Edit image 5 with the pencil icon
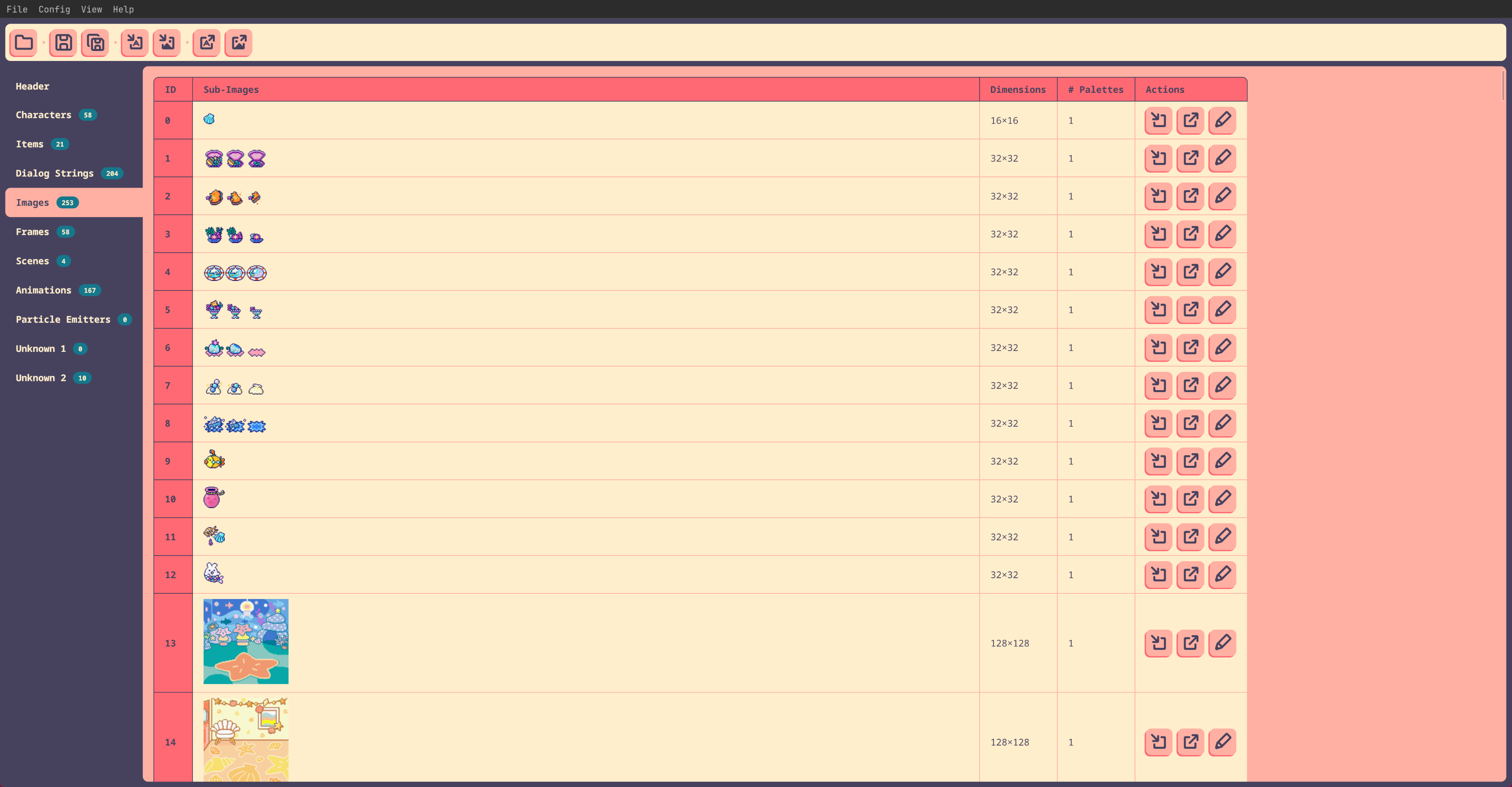 click(1222, 310)
